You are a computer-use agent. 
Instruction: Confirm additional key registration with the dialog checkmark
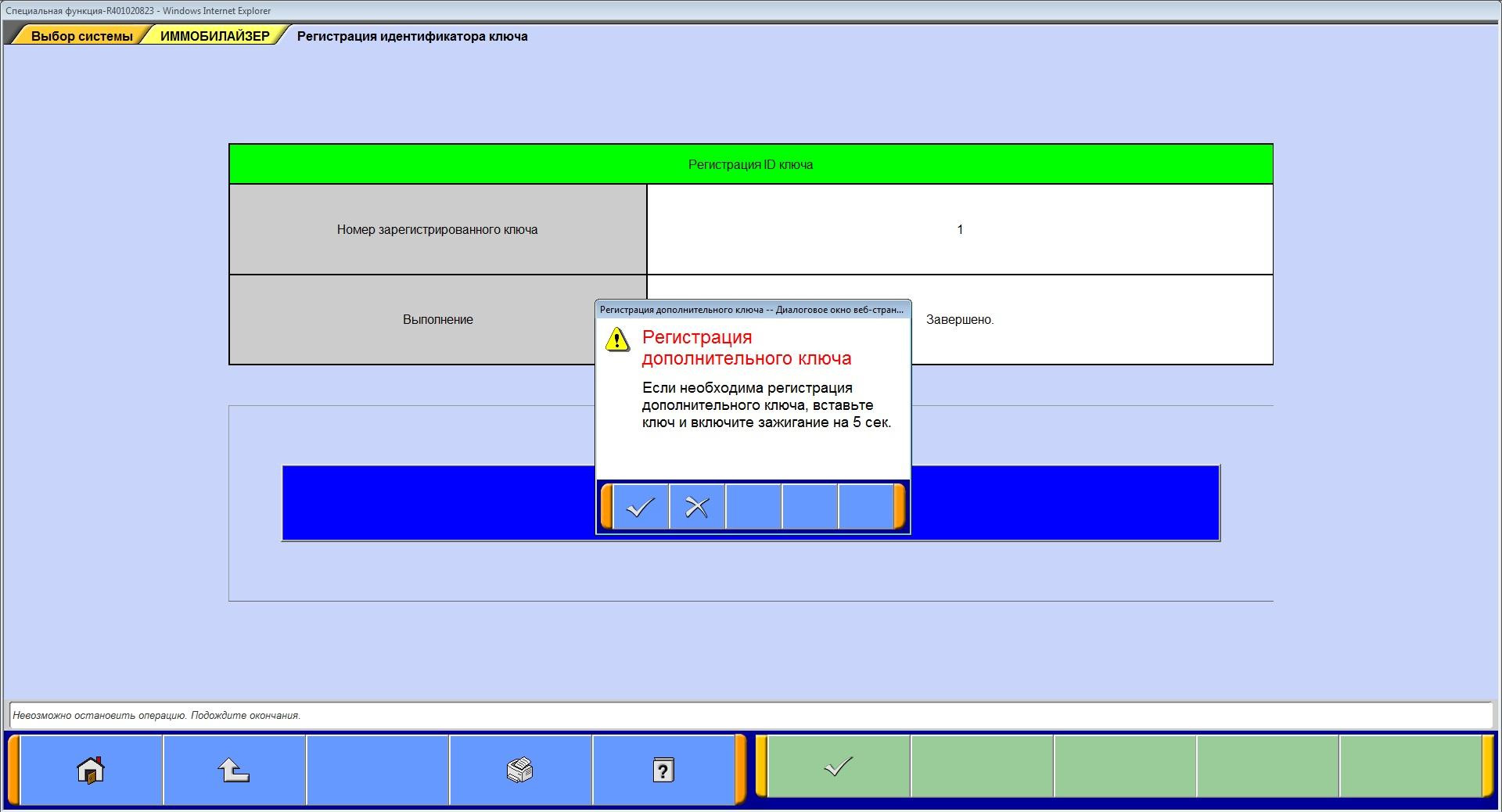(641, 507)
